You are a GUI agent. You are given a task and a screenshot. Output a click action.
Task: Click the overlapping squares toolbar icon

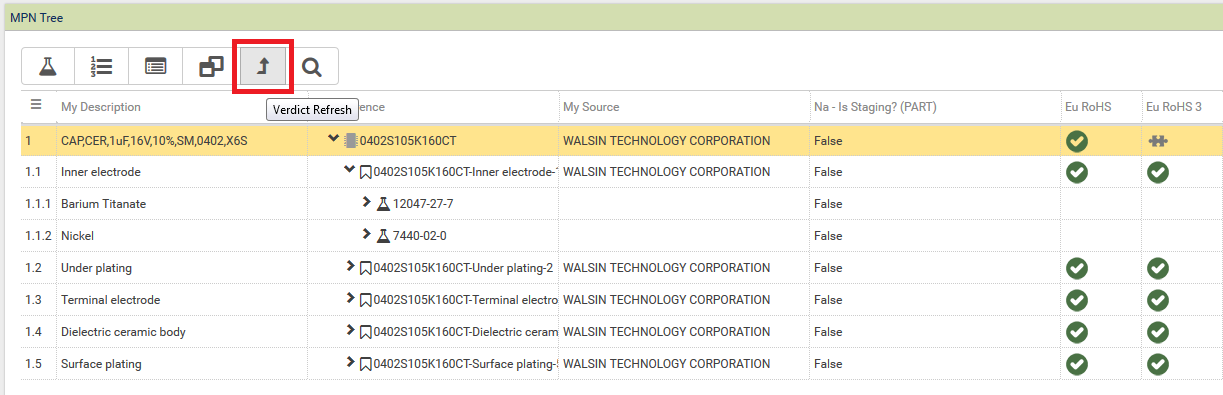click(x=210, y=67)
